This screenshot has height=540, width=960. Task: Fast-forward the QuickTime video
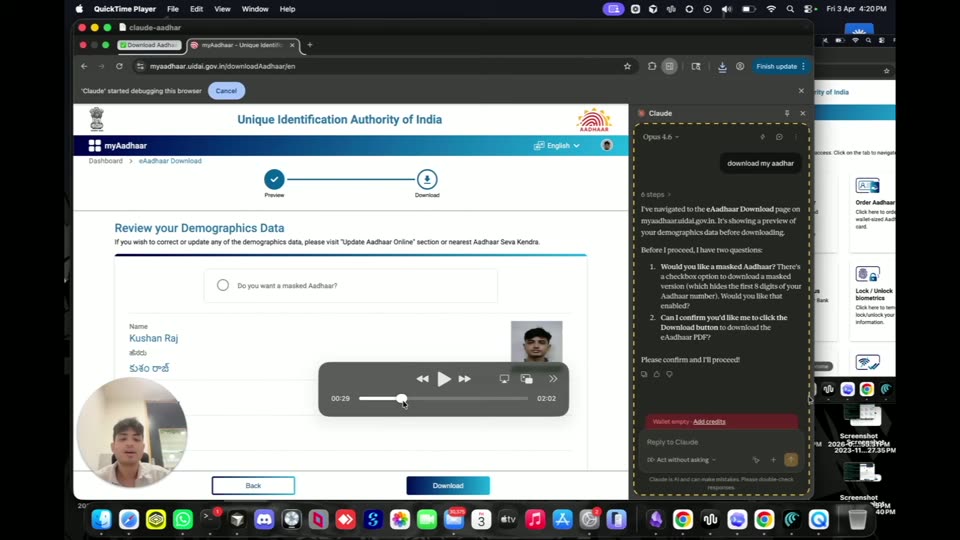465,379
